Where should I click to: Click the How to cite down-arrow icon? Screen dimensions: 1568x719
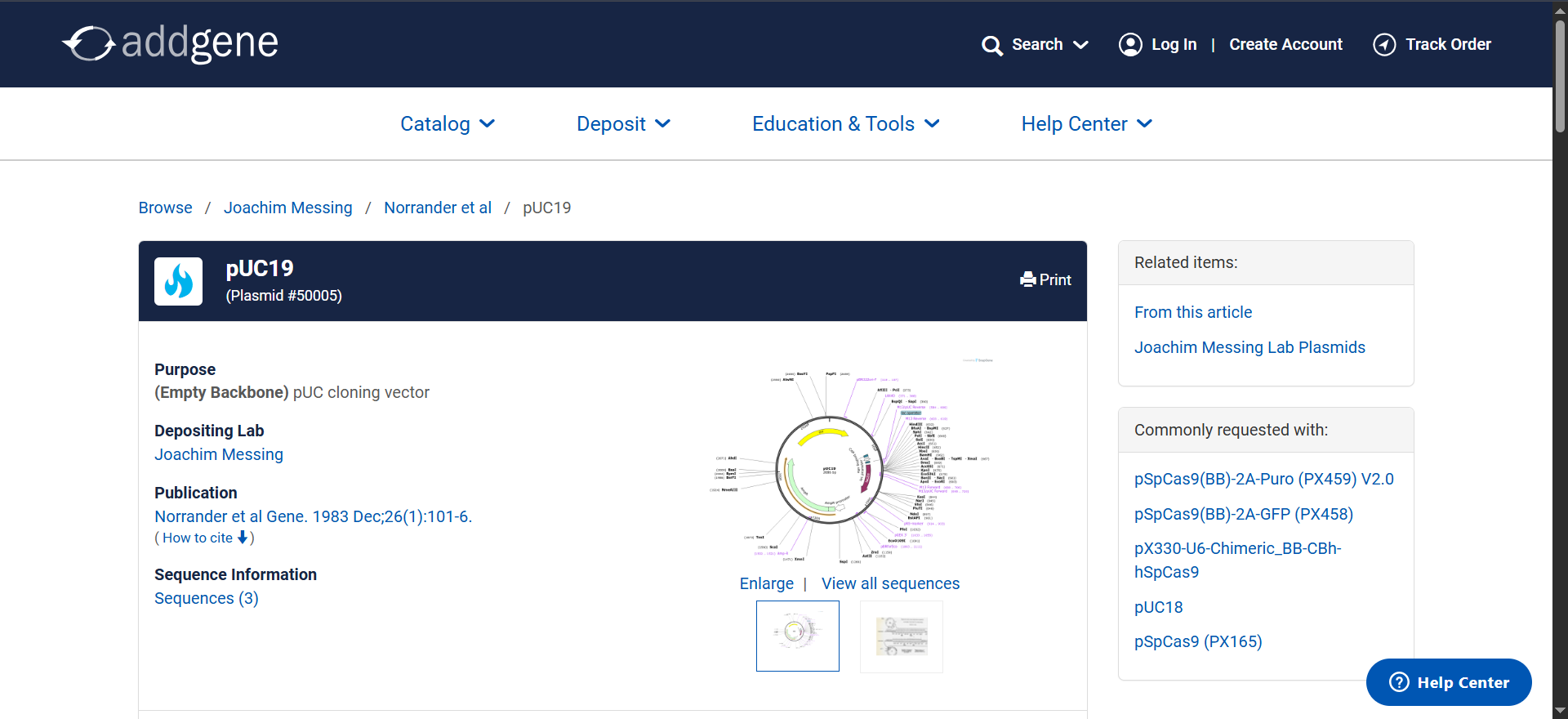(243, 538)
